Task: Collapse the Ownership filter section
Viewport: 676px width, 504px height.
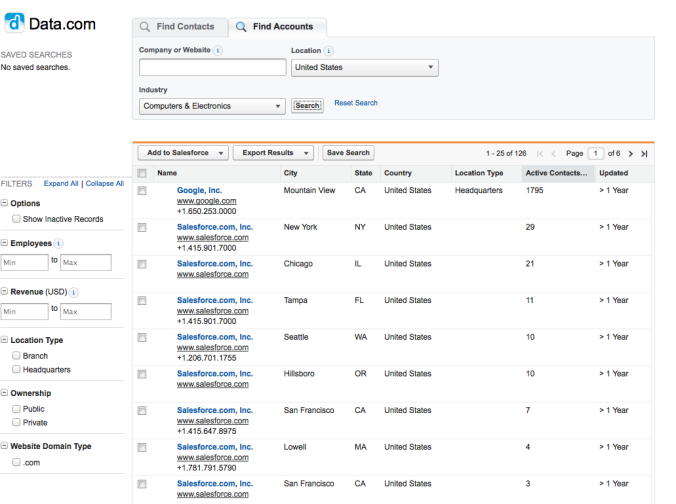Action: (x=4, y=393)
